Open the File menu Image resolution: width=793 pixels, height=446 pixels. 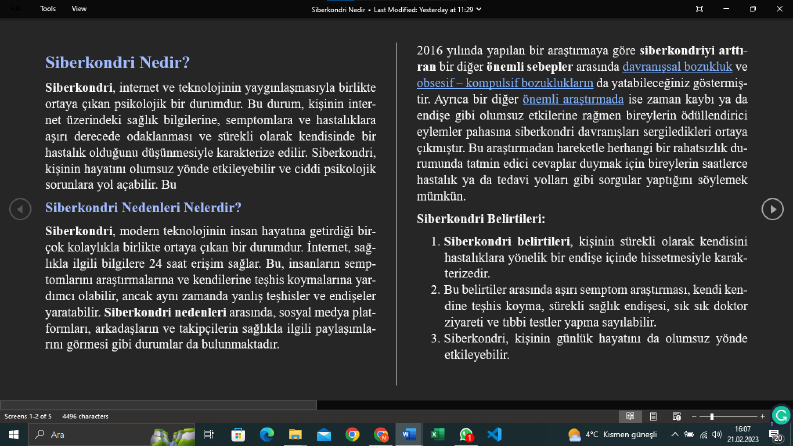[x=16, y=9]
